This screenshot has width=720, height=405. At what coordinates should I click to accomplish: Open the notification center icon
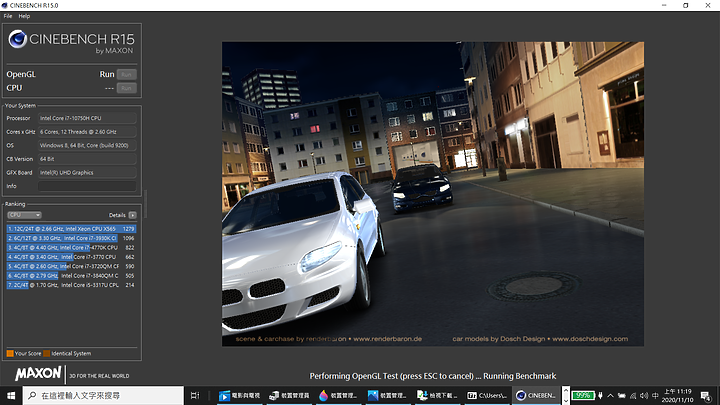706,395
